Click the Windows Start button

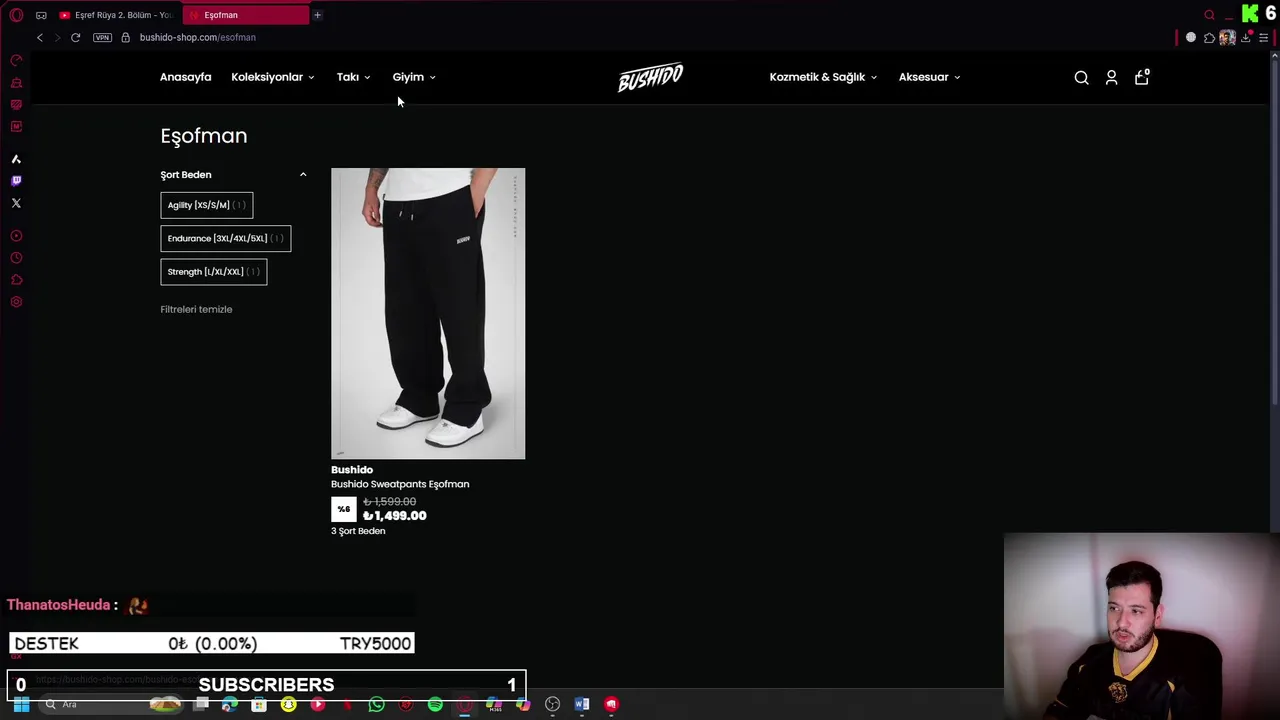point(21,704)
